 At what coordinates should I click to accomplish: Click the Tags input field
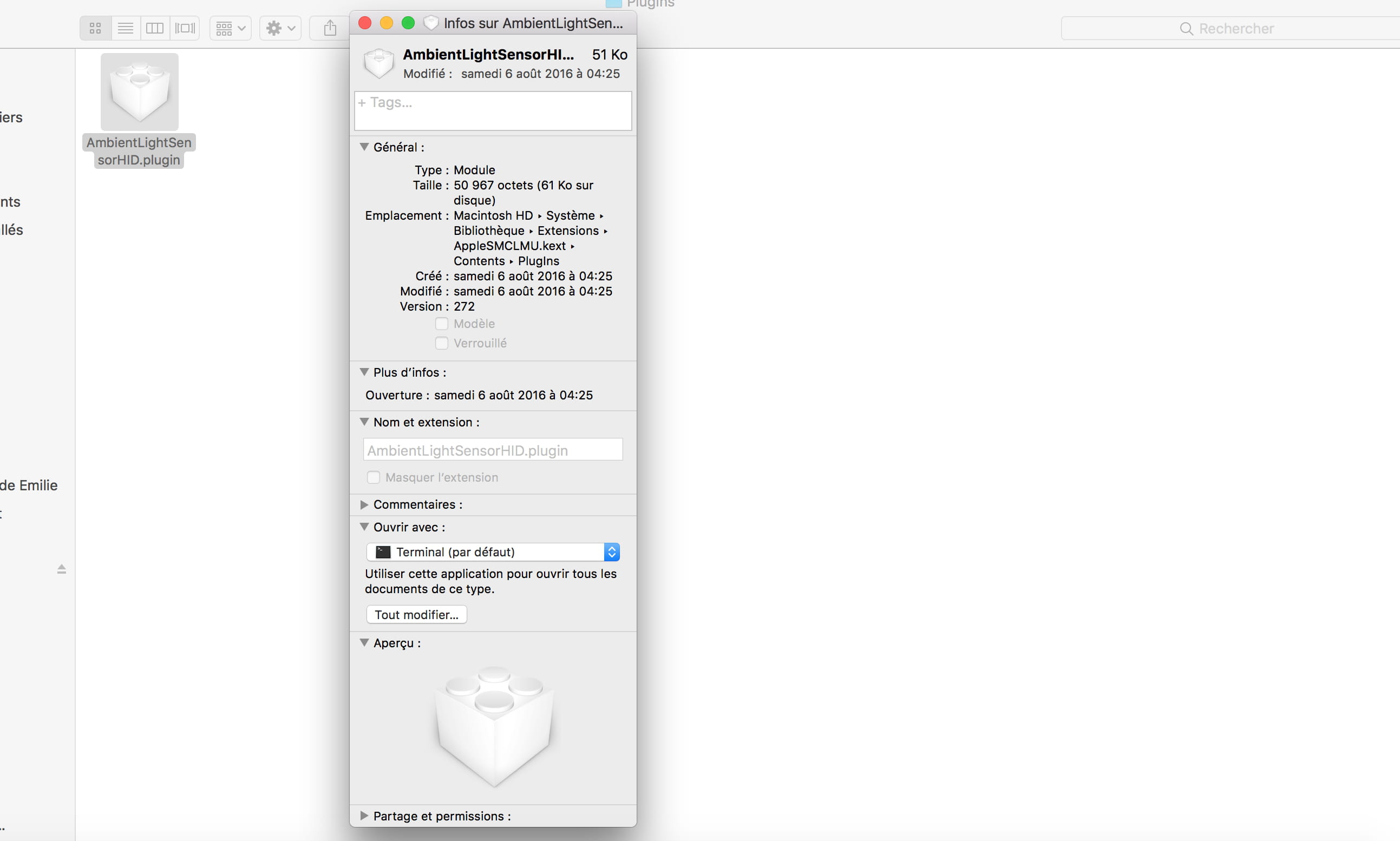(493, 110)
